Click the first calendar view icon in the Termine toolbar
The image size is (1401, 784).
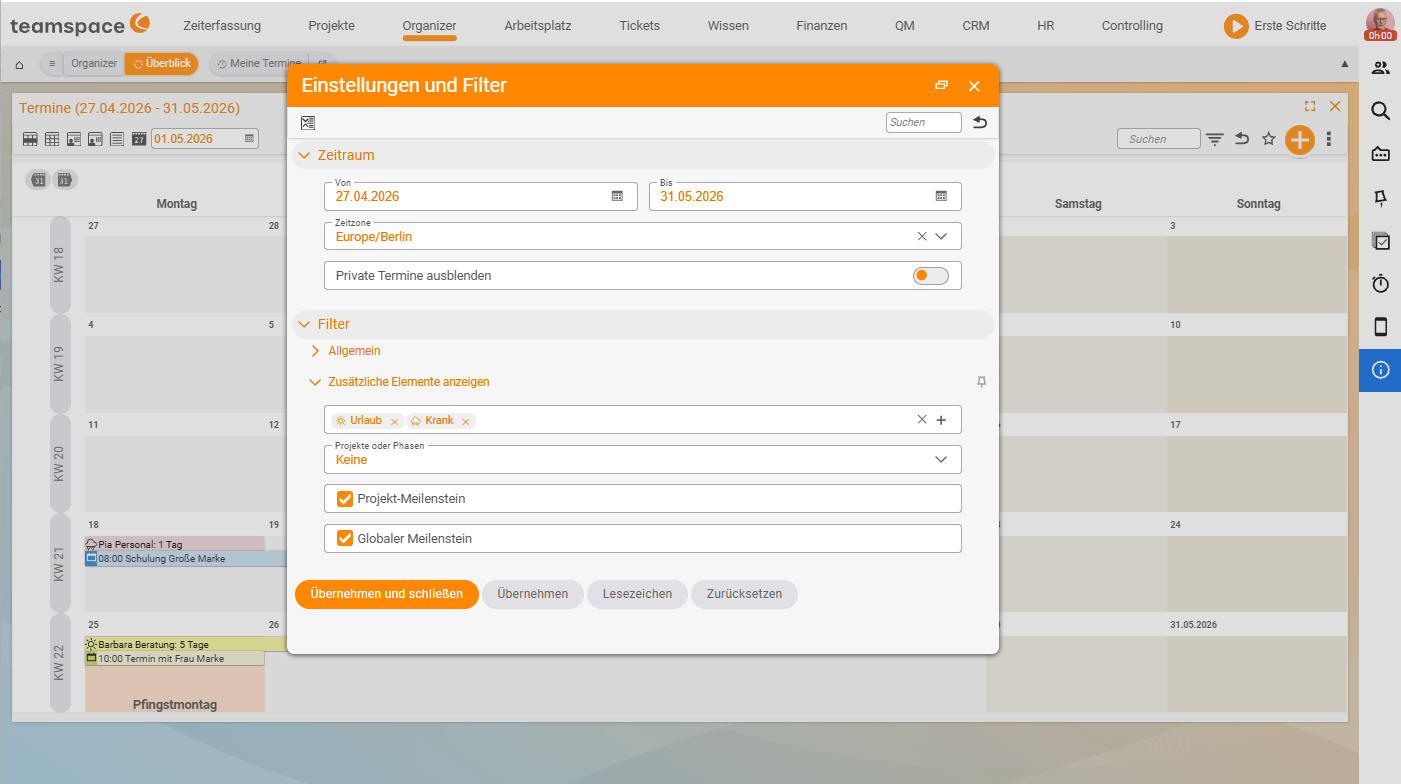30,139
